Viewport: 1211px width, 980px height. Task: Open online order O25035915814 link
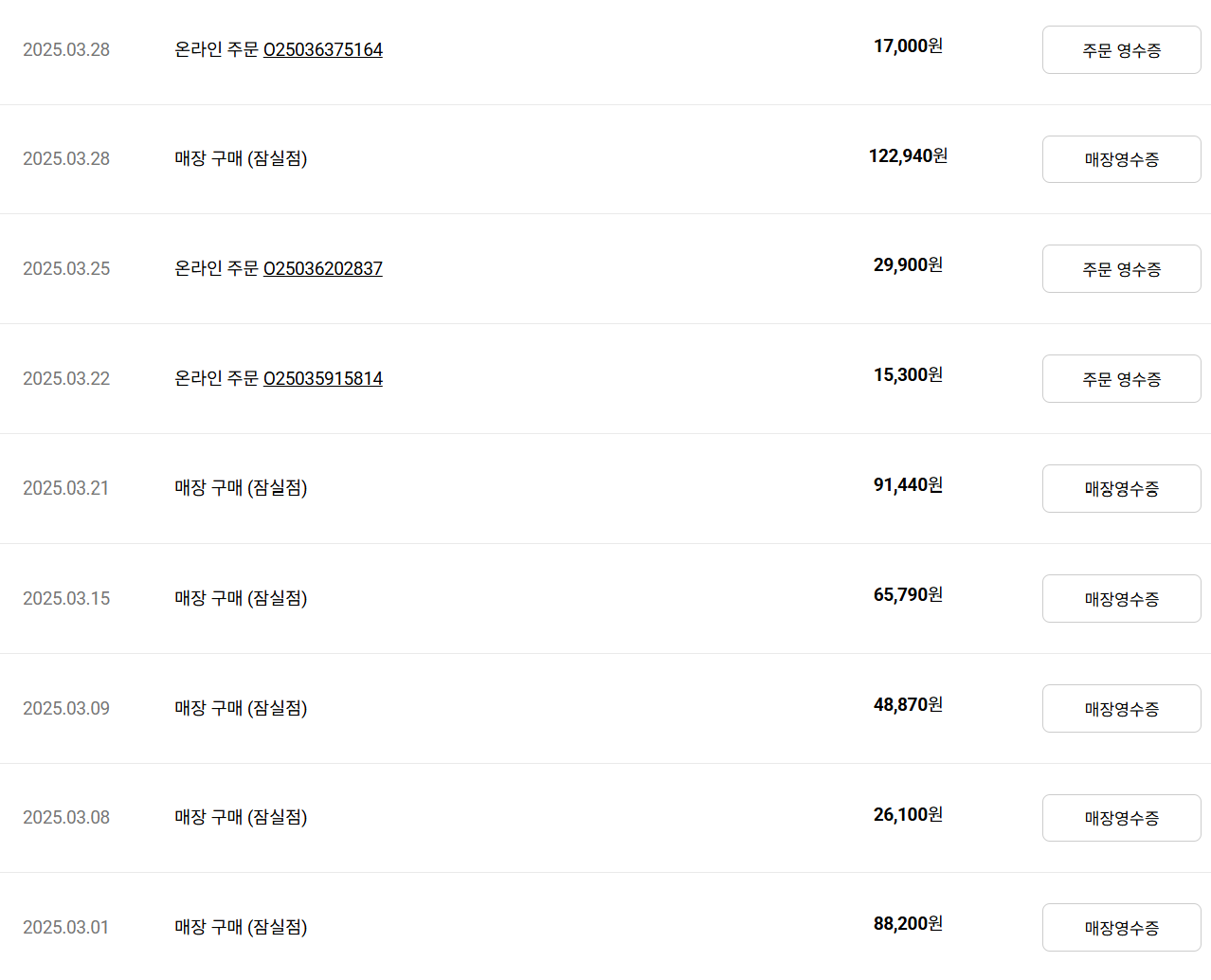coord(323,378)
